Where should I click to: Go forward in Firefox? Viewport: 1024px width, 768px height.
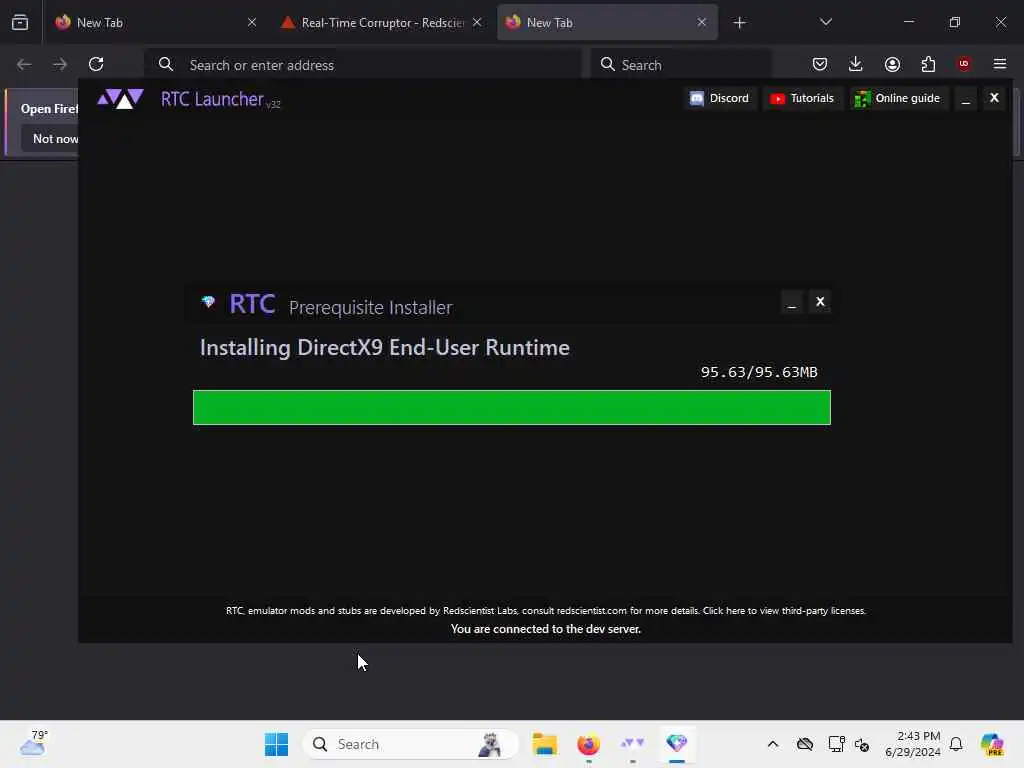60,64
